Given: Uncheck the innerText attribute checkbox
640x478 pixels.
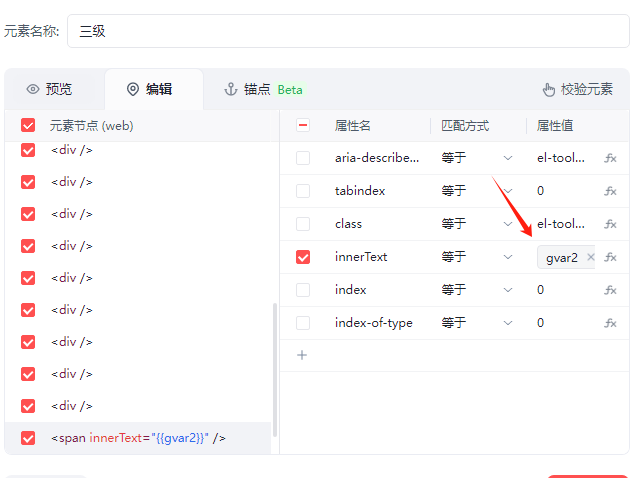Looking at the screenshot, I should click(303, 257).
